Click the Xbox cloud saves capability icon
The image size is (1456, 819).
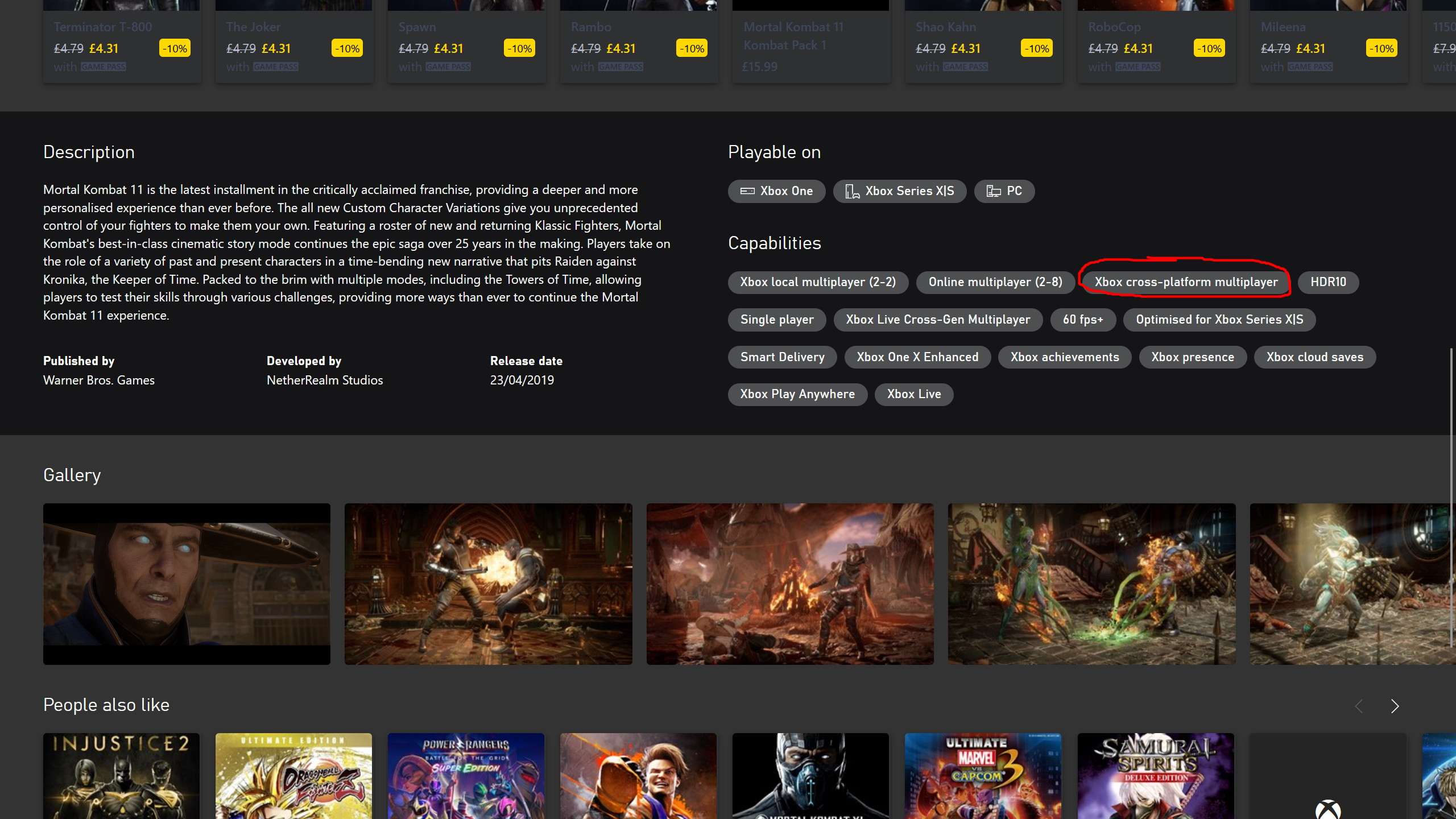(x=1315, y=356)
